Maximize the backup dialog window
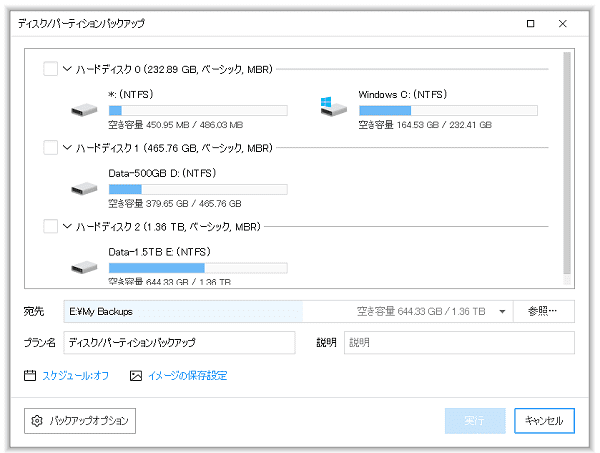Viewport: 600px width, 453px height. (531, 23)
